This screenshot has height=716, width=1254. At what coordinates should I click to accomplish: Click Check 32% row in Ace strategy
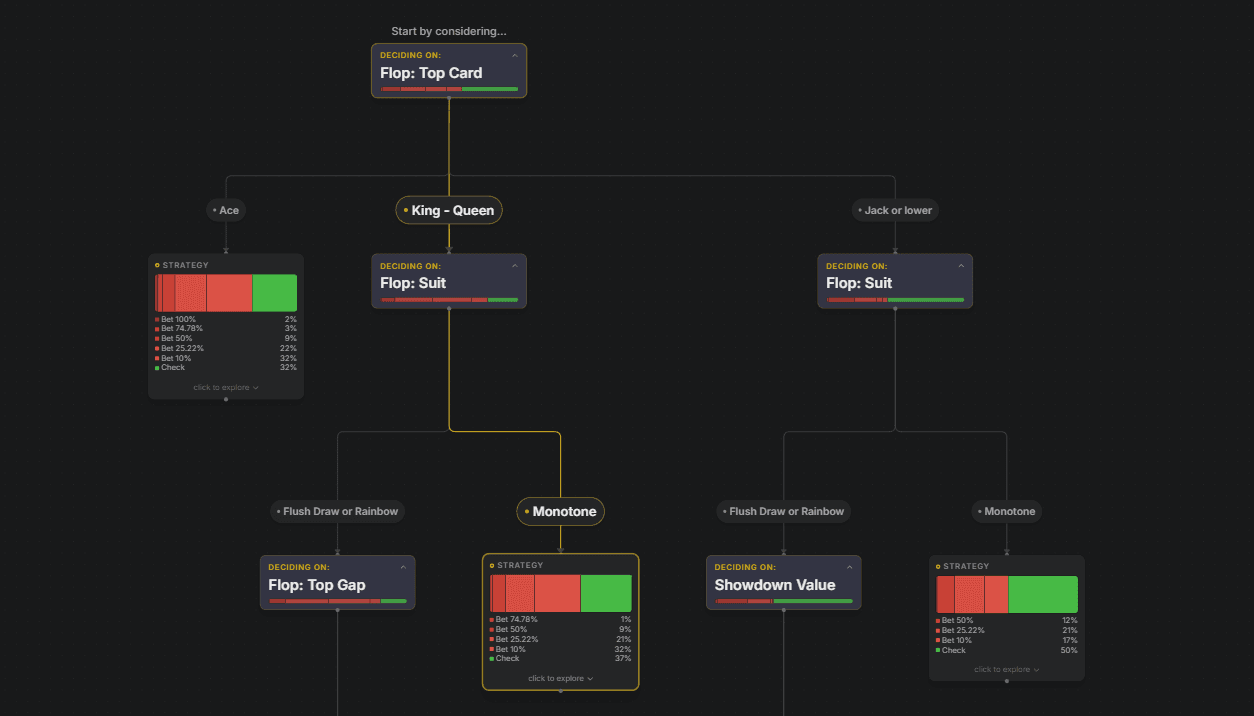click(x=226, y=367)
